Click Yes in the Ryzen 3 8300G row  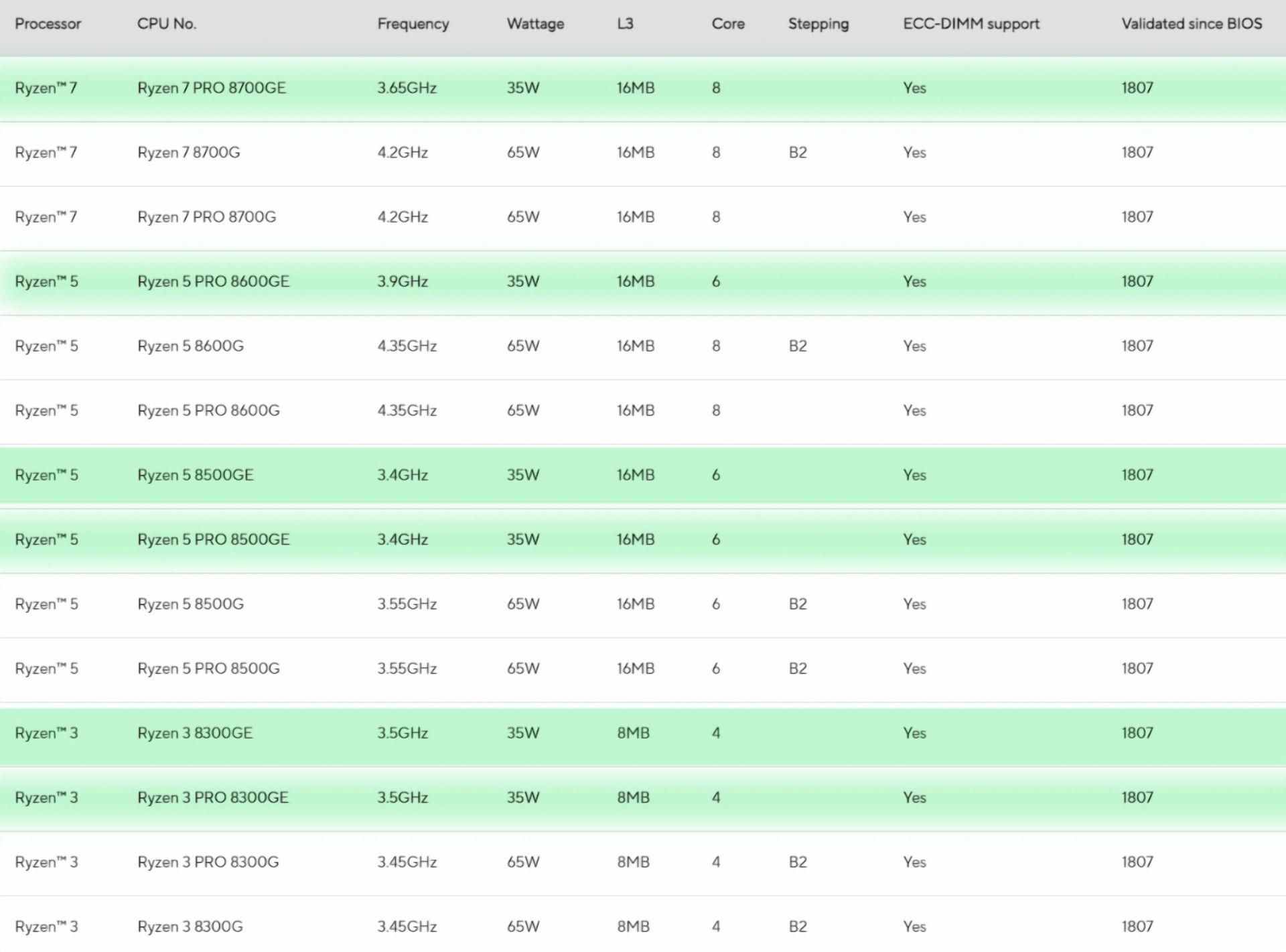(x=914, y=927)
